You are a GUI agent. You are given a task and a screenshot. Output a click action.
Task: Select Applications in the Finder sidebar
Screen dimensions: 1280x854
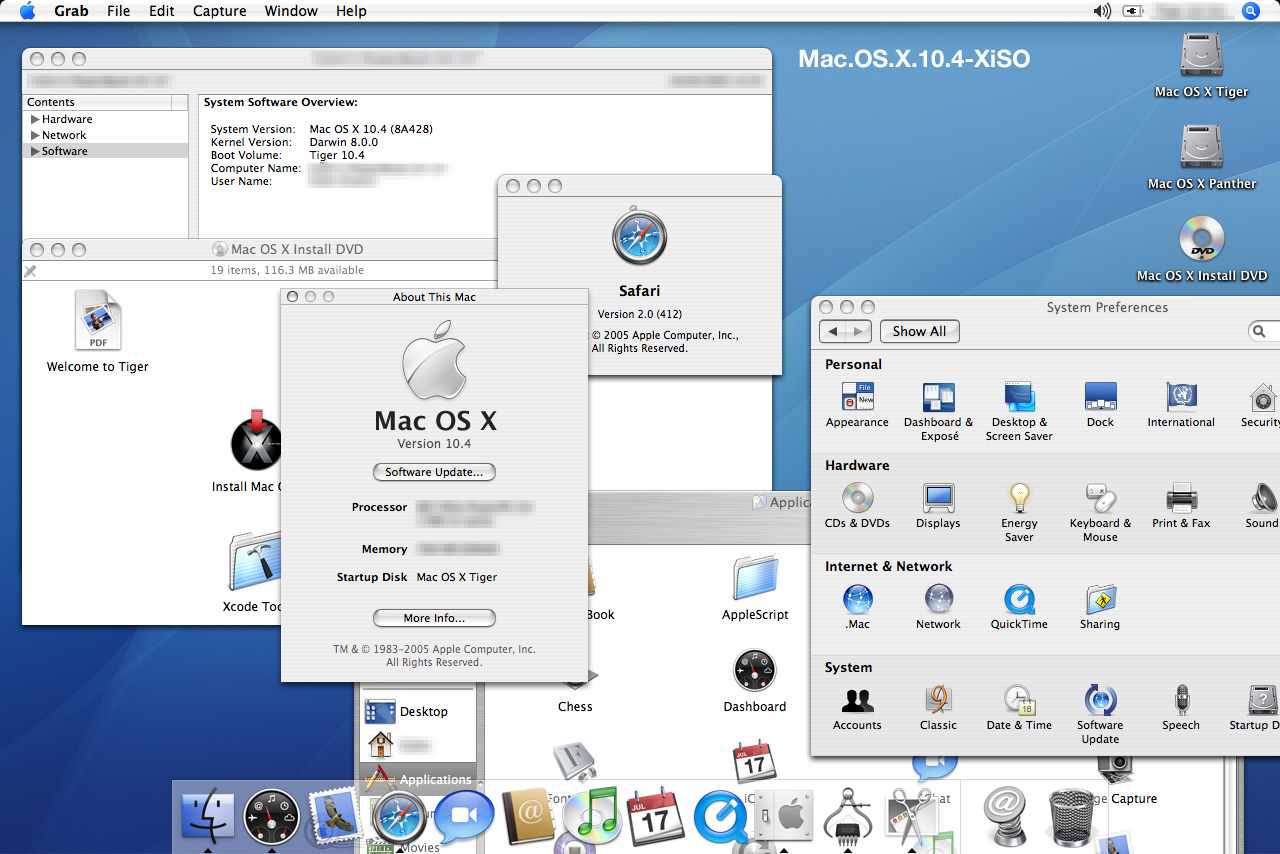click(x=419, y=779)
